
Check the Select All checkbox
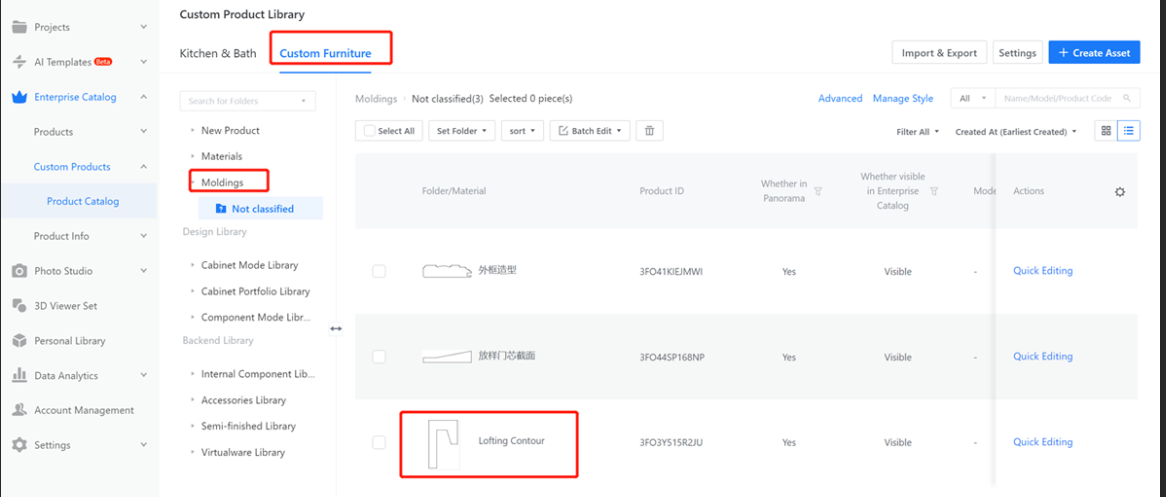[370, 131]
